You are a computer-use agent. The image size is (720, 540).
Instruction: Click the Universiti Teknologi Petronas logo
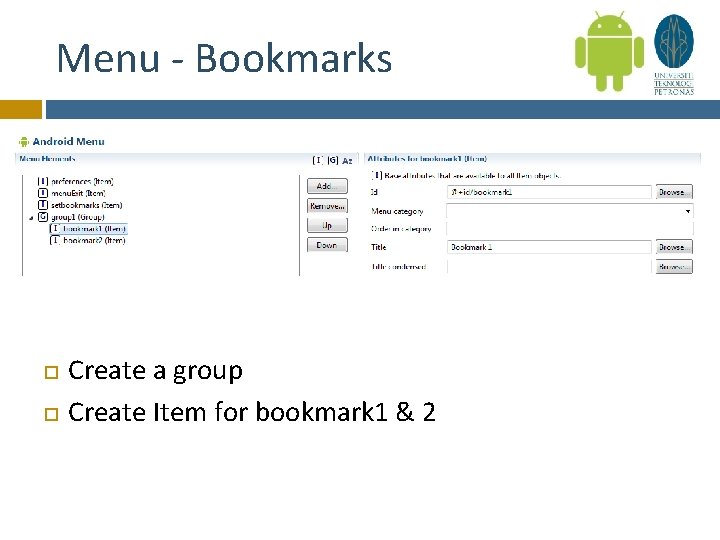(674, 54)
